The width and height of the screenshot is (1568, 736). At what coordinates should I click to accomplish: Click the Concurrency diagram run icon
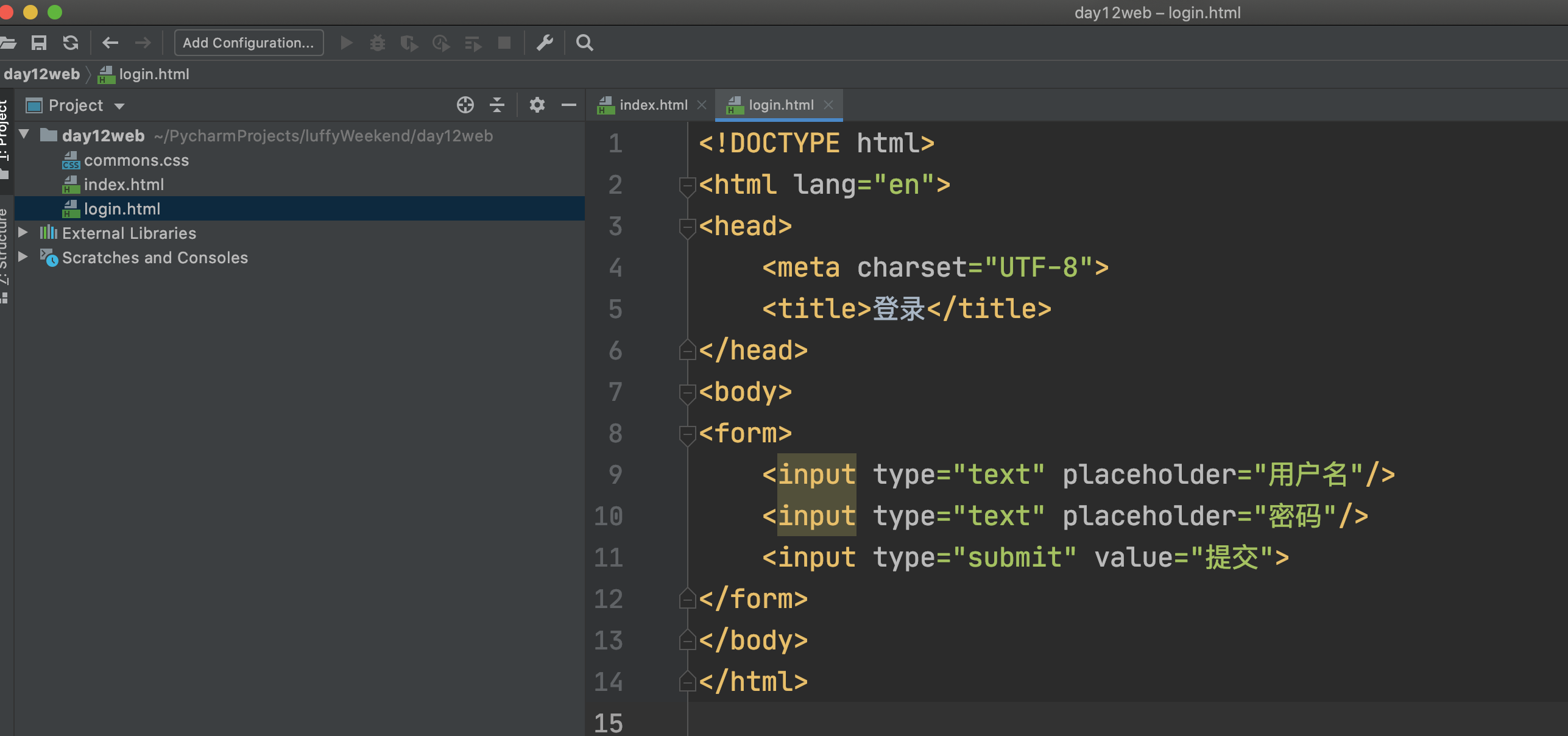pyautogui.click(x=473, y=43)
